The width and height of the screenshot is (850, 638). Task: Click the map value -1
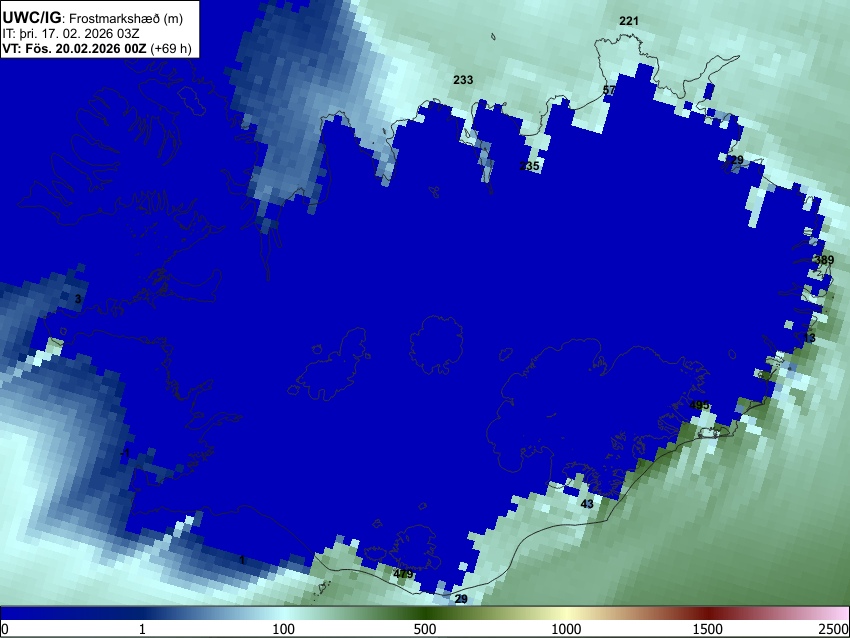pyautogui.click(x=125, y=453)
